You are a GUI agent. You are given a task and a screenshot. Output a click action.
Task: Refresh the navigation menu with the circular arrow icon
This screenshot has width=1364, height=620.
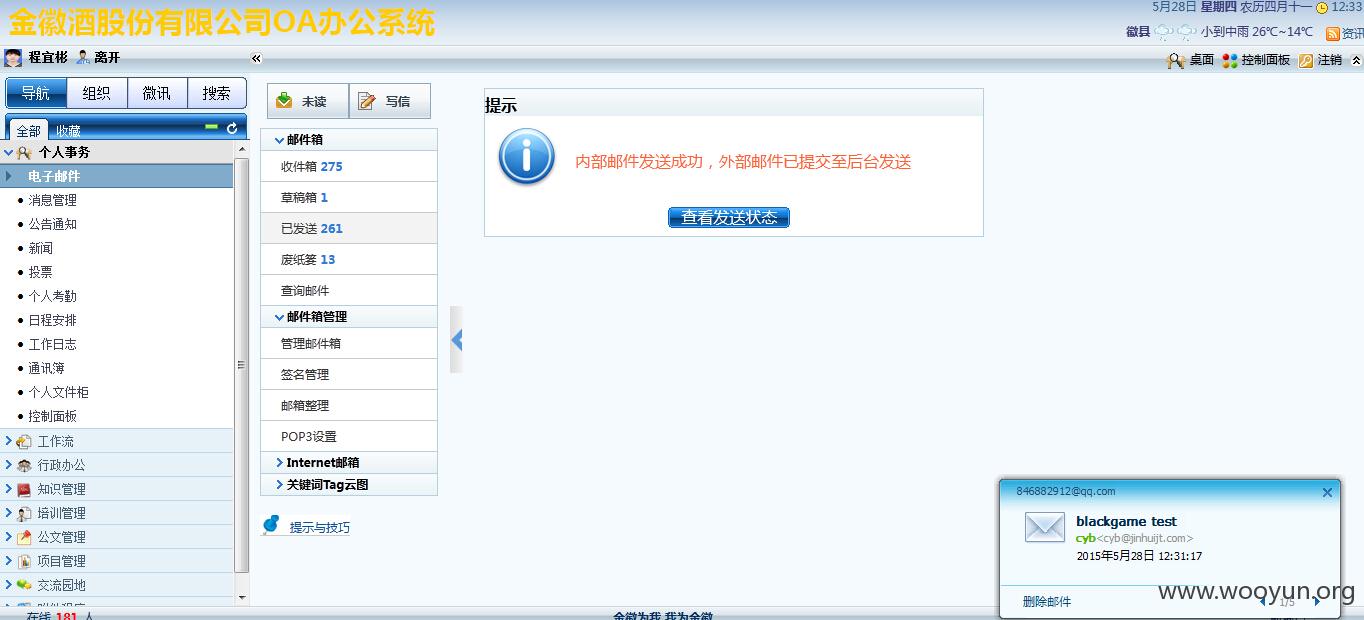232,128
